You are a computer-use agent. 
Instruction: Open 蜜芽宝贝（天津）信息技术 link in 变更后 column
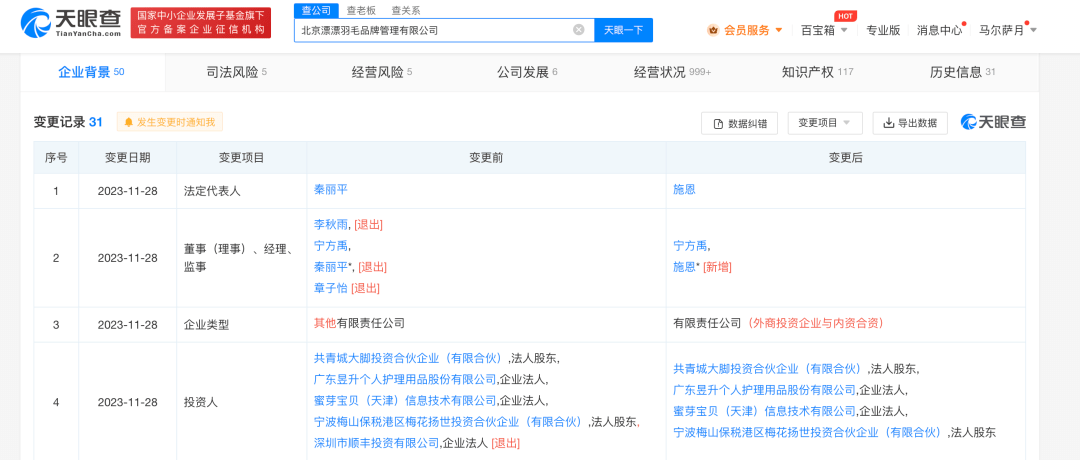pos(764,411)
